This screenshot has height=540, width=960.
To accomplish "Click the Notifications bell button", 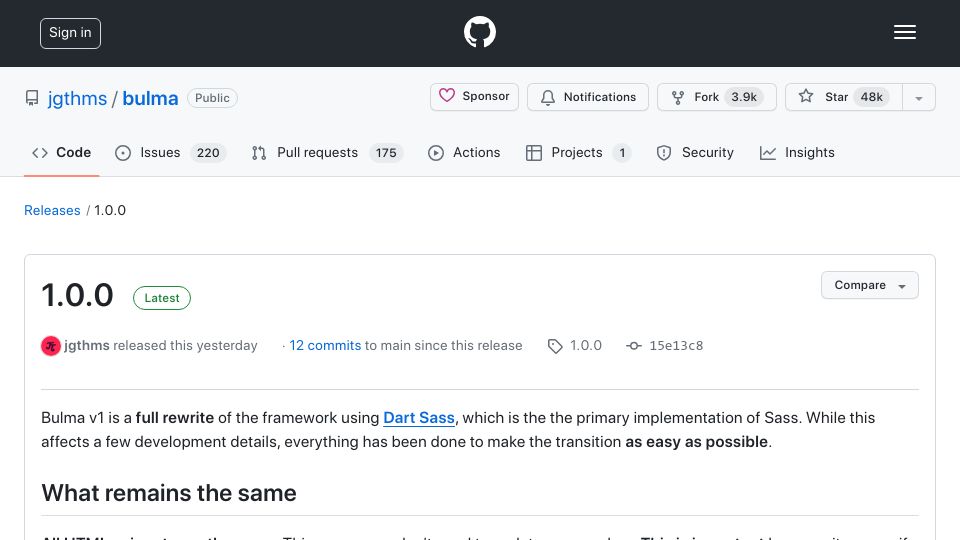I will 588,97.
